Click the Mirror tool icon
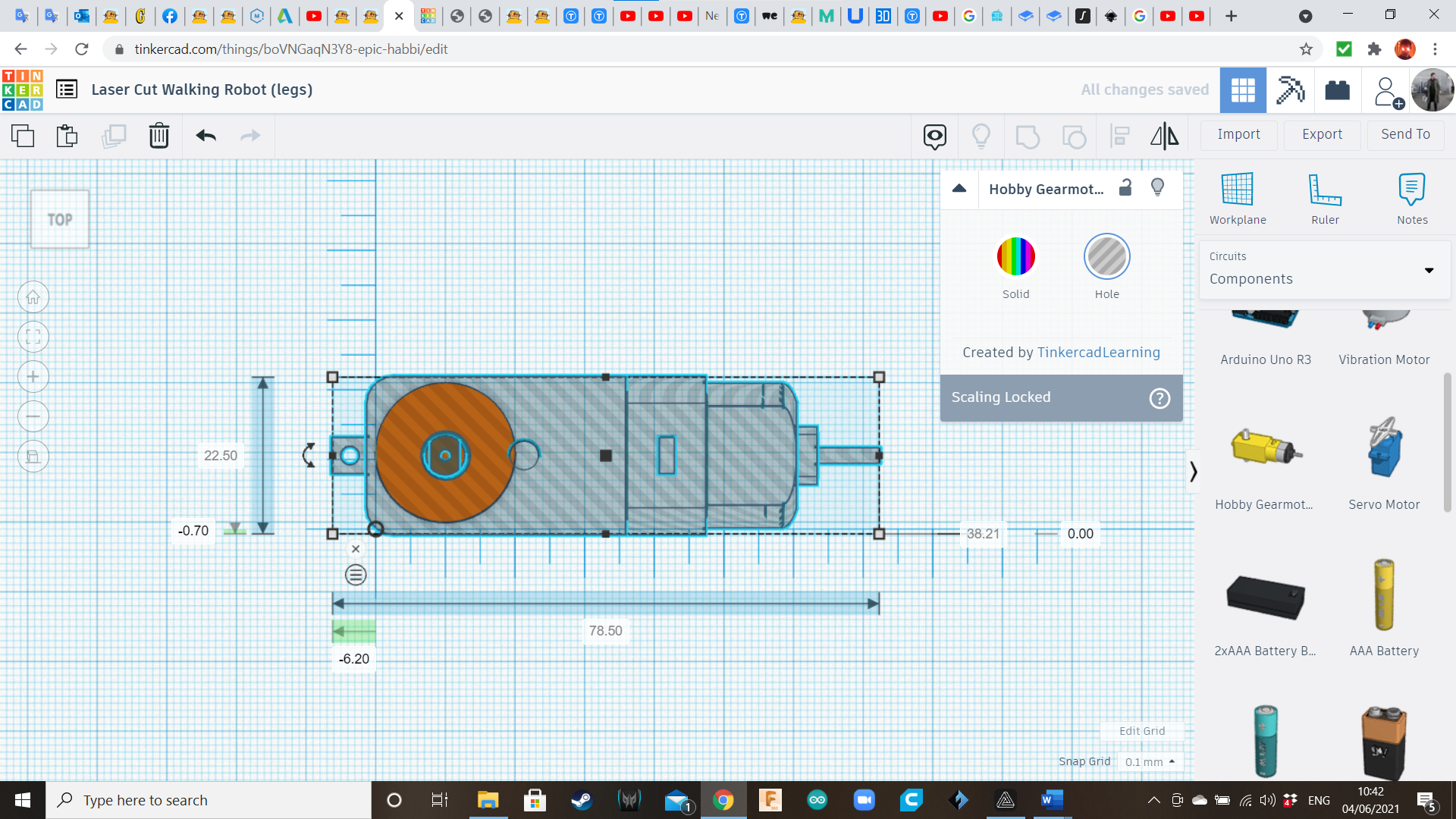 pos(1164,136)
